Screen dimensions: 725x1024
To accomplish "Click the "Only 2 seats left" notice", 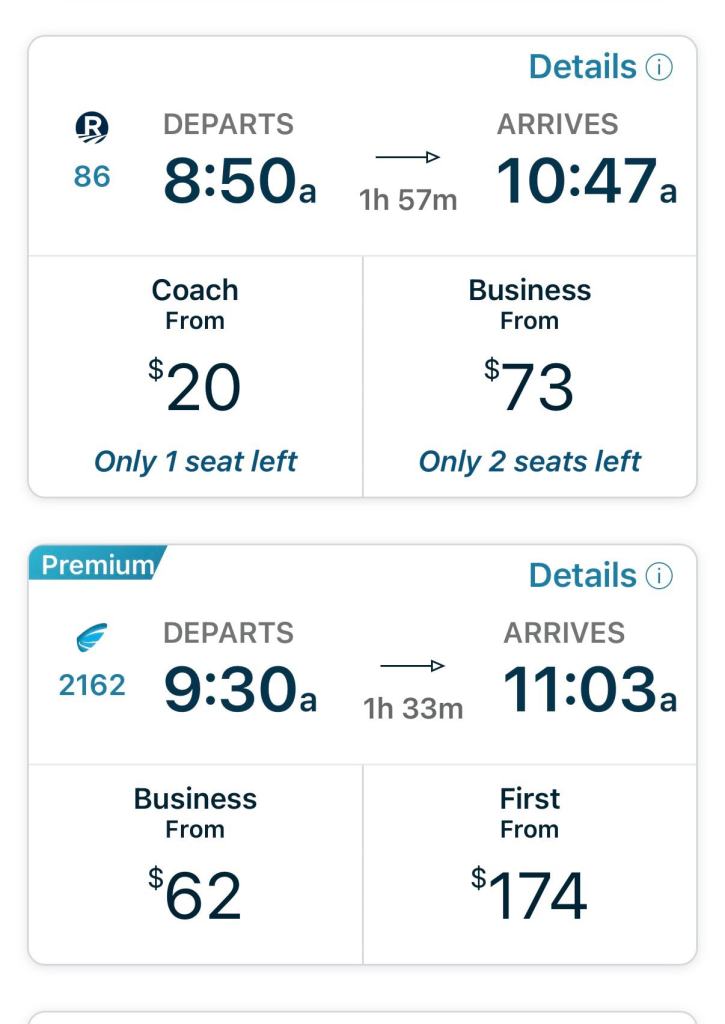I will [529, 461].
